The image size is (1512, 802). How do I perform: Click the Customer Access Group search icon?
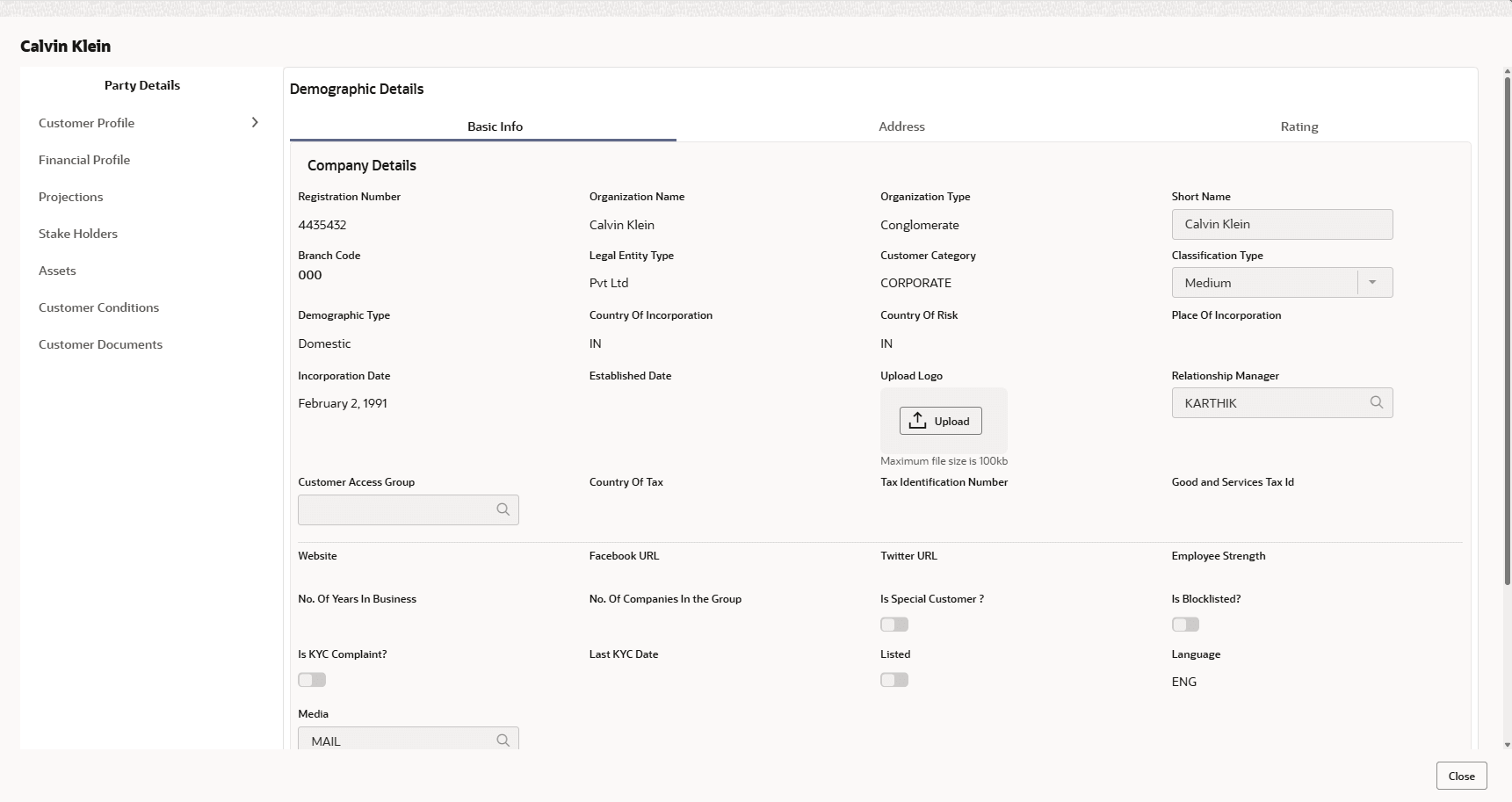pos(503,509)
